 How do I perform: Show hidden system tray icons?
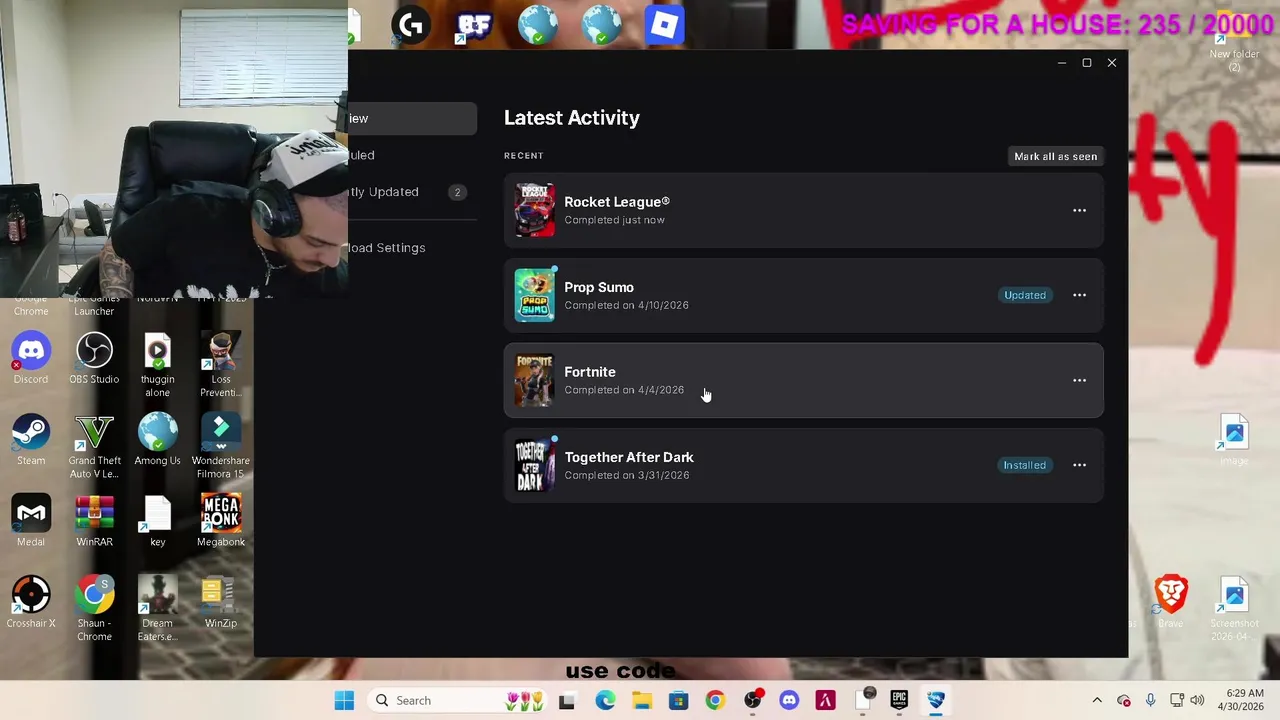click(x=1097, y=700)
